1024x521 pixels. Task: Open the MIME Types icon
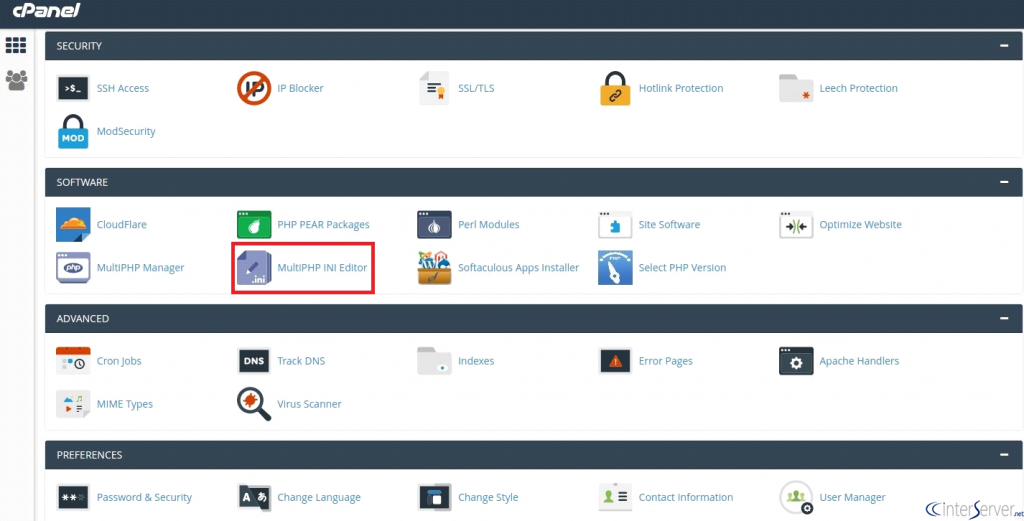(x=73, y=404)
